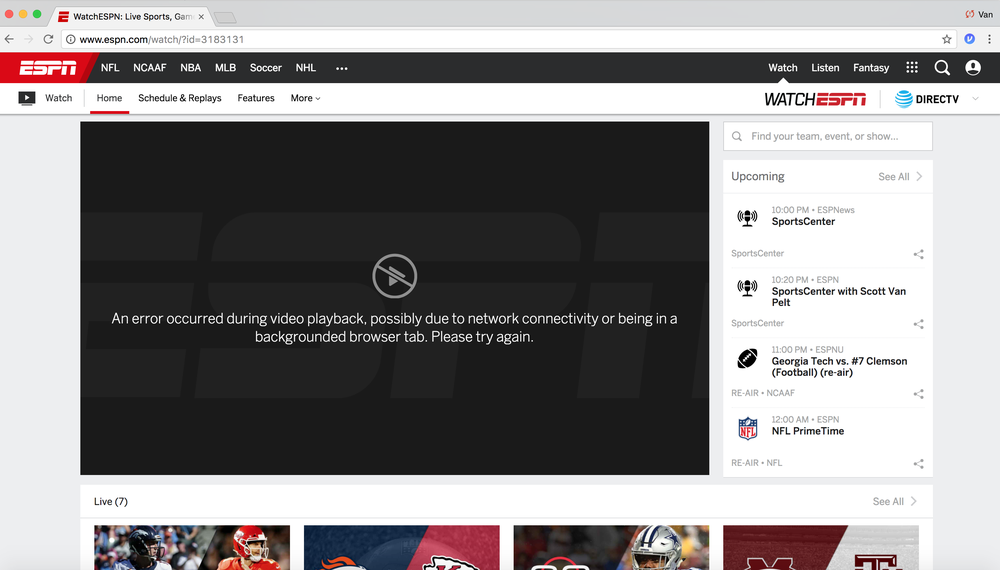Click the ESPN logo in the header

48,68
